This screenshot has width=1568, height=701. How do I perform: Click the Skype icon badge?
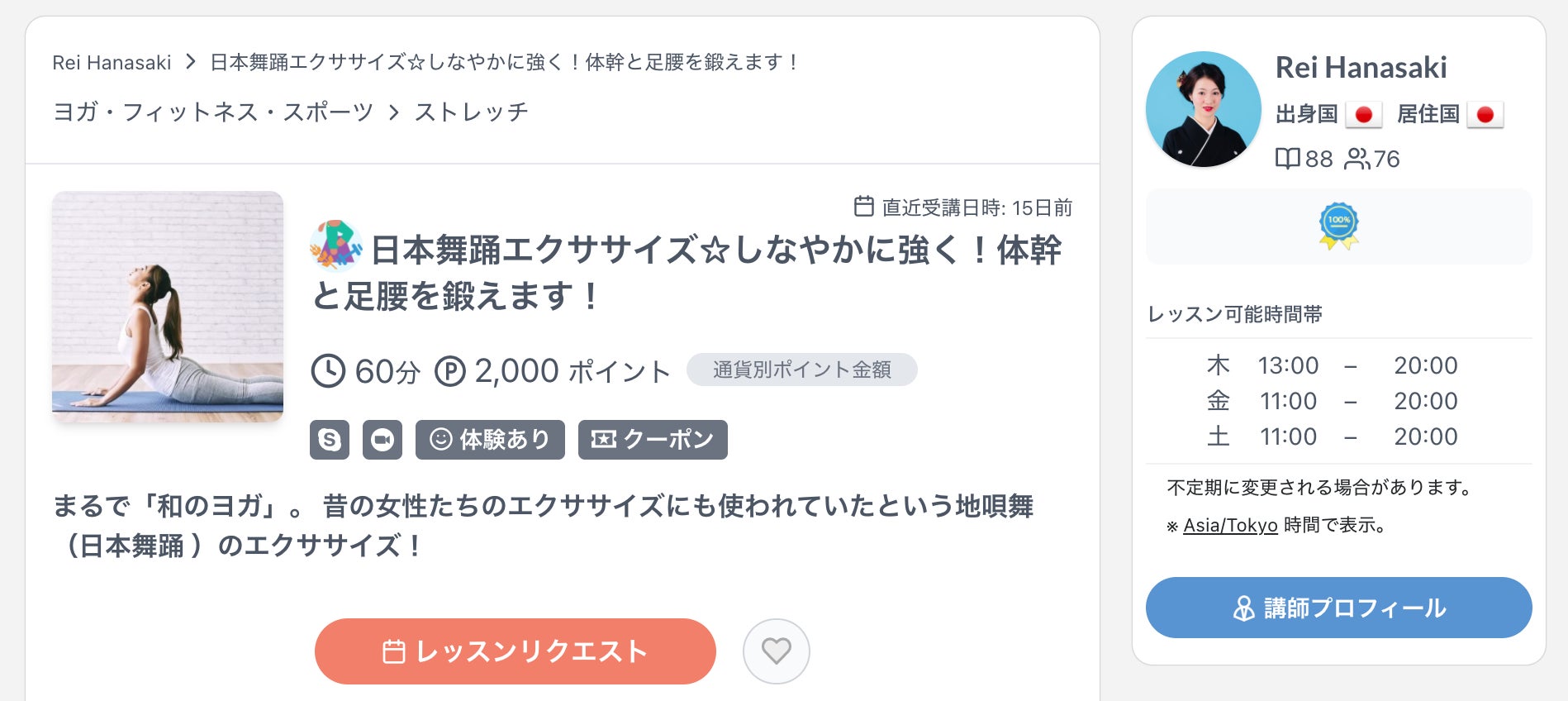[329, 440]
